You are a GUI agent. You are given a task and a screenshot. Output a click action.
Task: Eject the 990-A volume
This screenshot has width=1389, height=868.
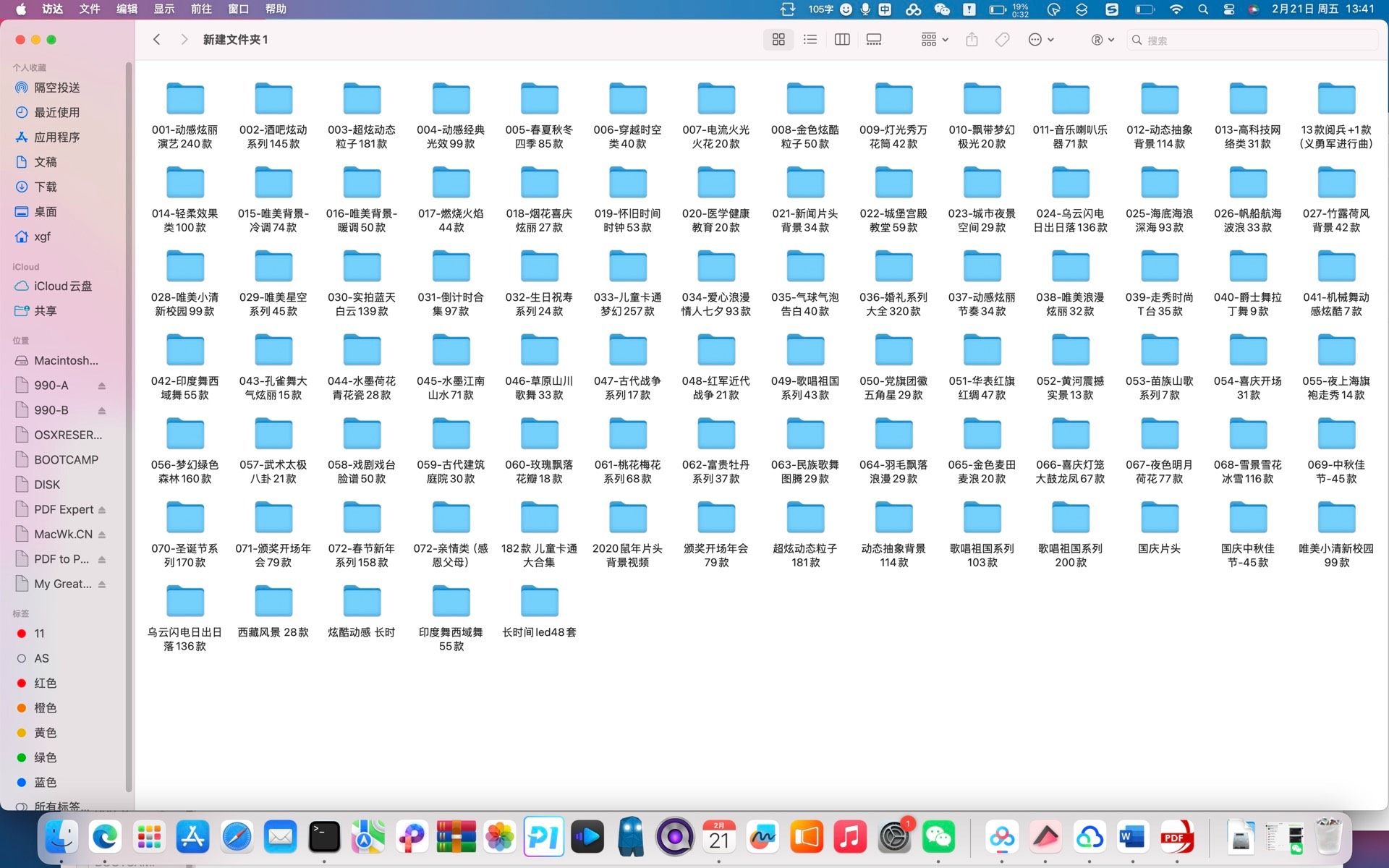point(102,386)
